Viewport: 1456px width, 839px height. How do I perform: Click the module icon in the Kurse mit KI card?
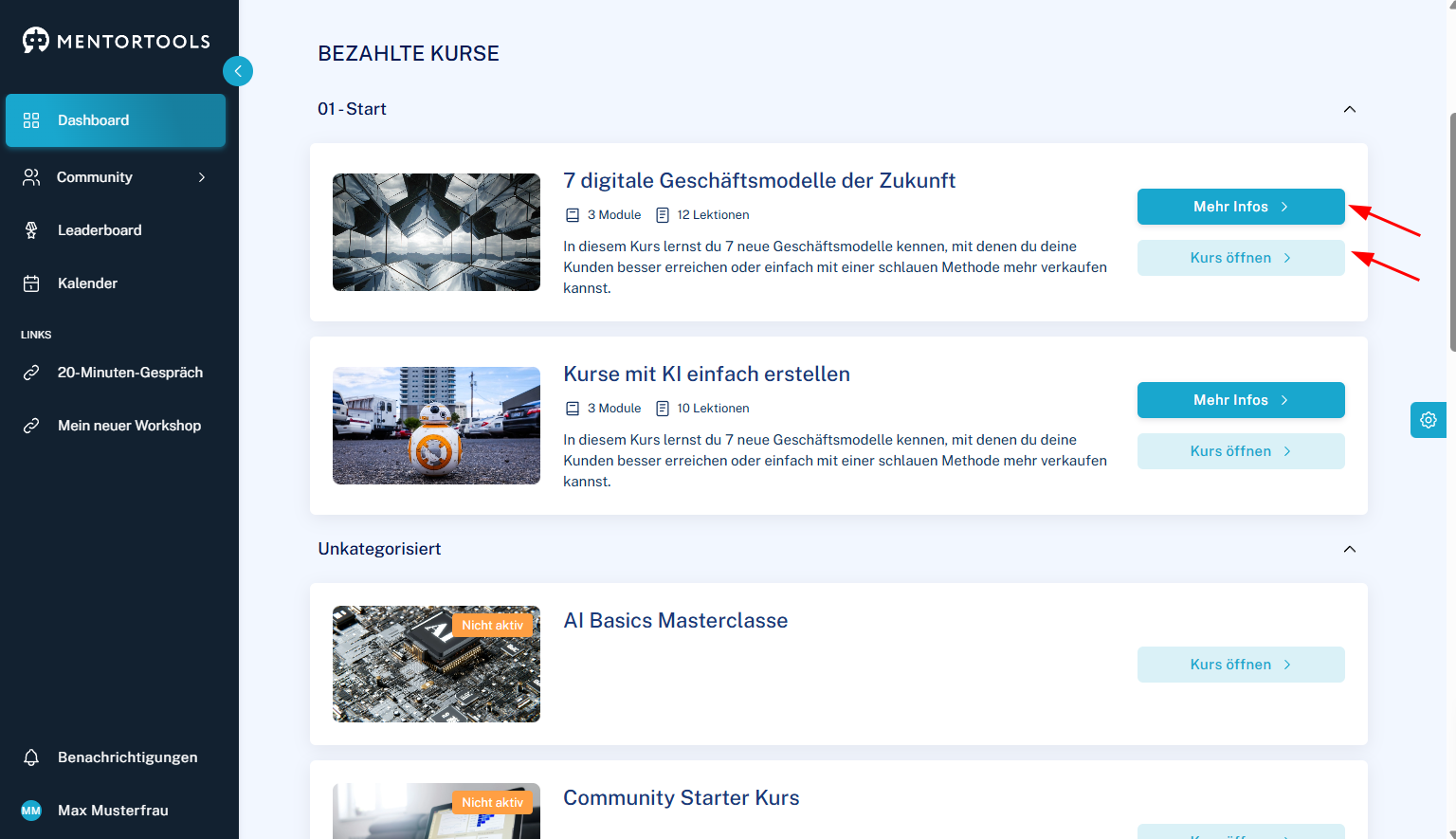pos(573,409)
